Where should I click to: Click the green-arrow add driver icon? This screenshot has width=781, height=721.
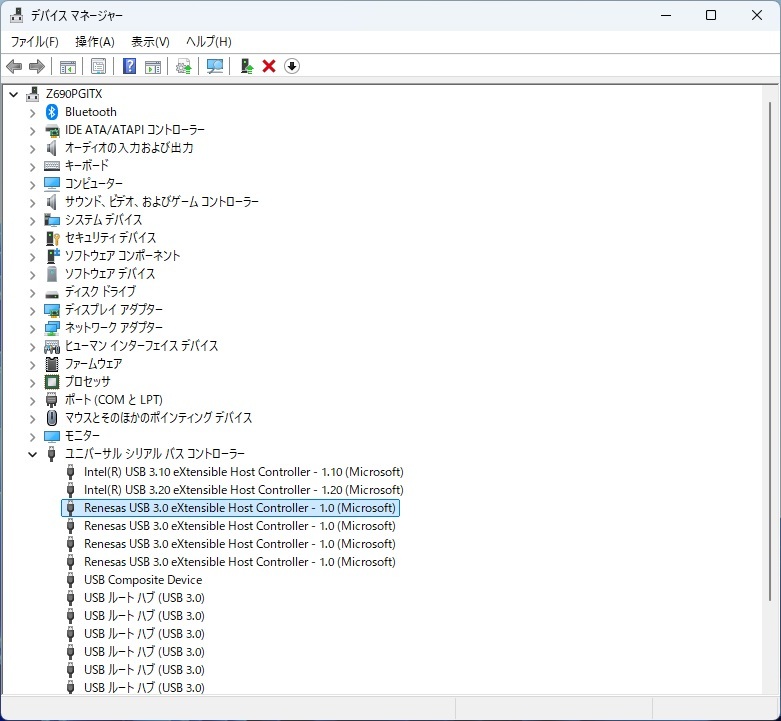tap(246, 66)
